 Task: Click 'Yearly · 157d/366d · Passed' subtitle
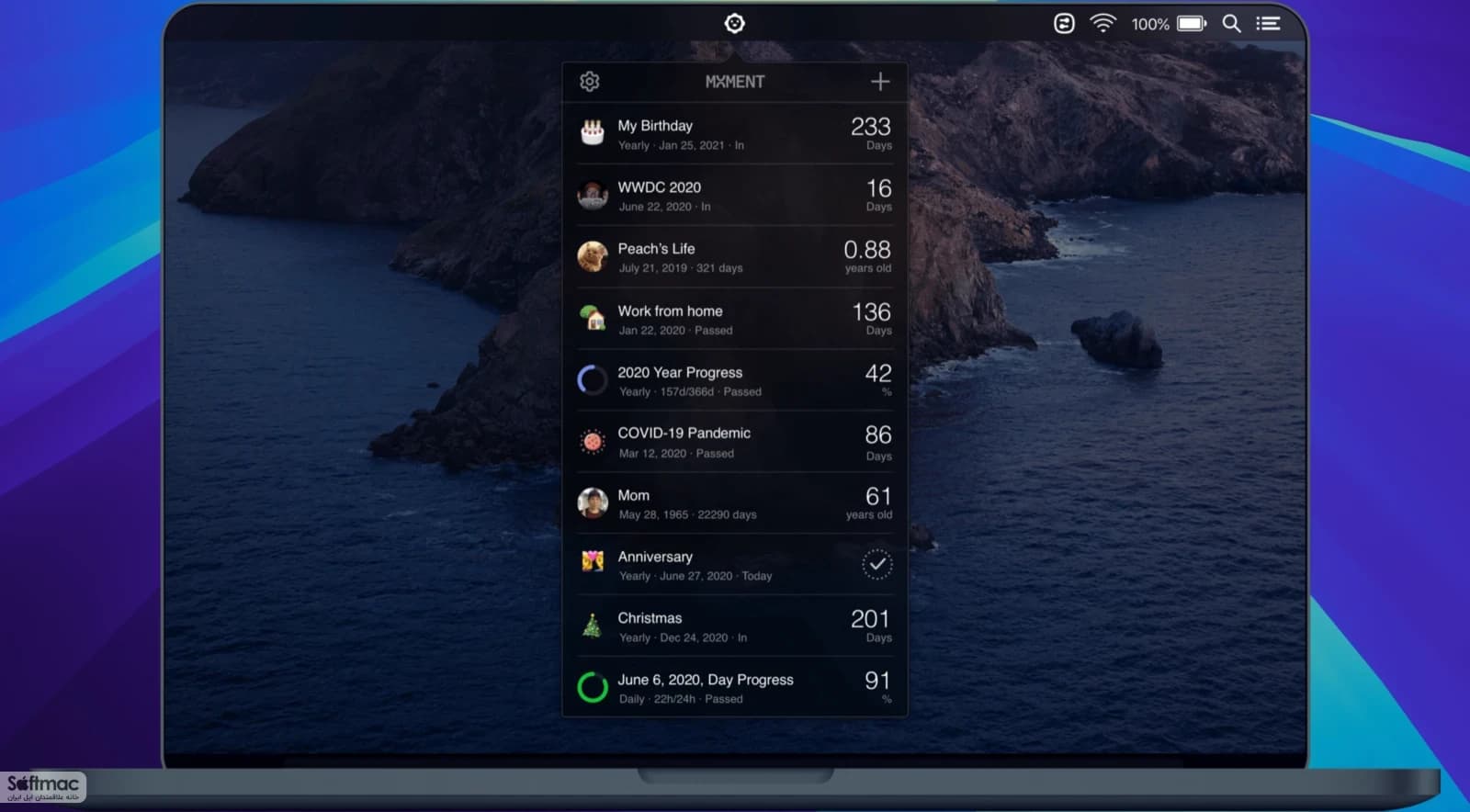(x=690, y=392)
